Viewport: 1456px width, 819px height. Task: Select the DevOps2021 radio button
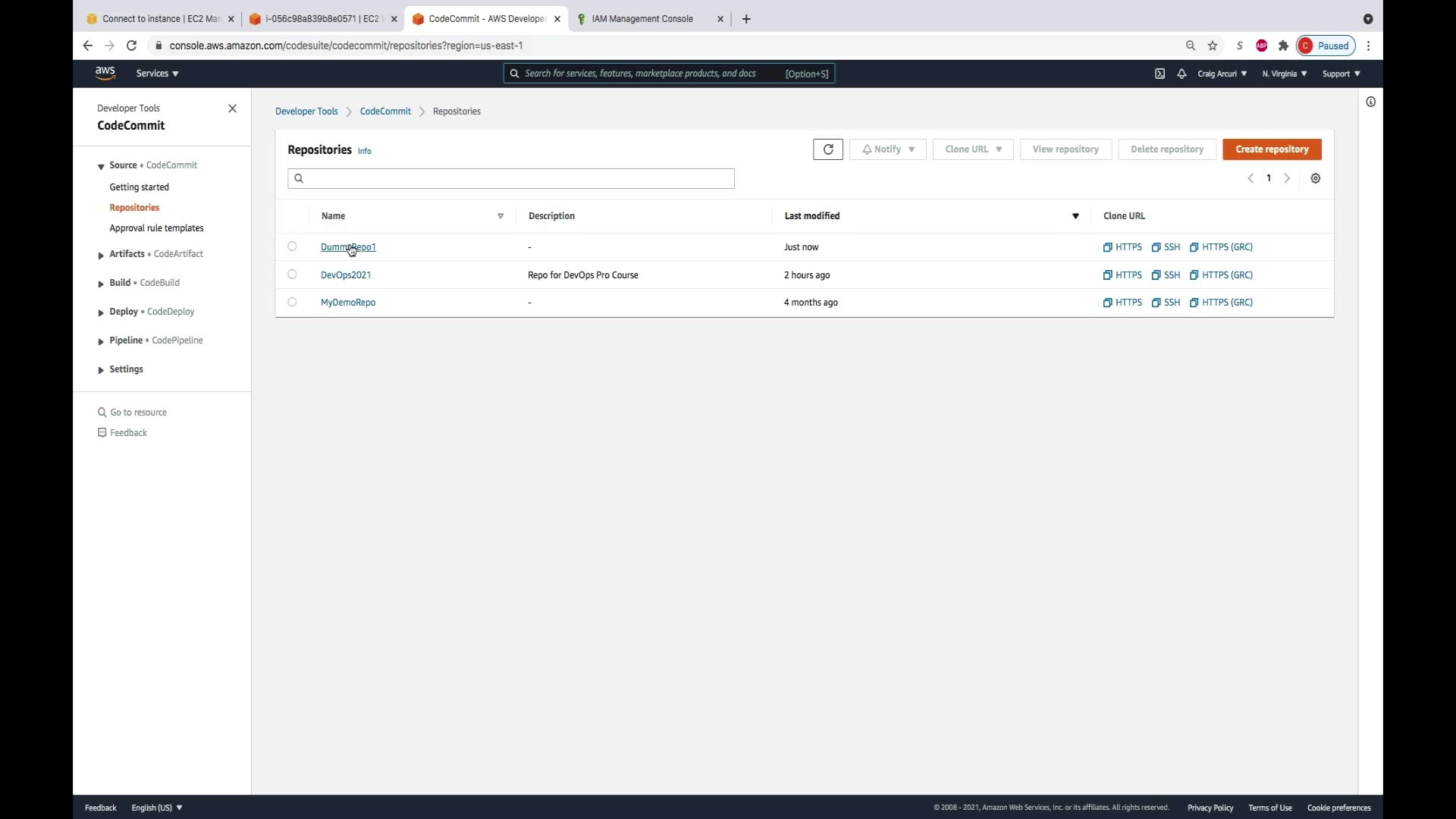[292, 275]
